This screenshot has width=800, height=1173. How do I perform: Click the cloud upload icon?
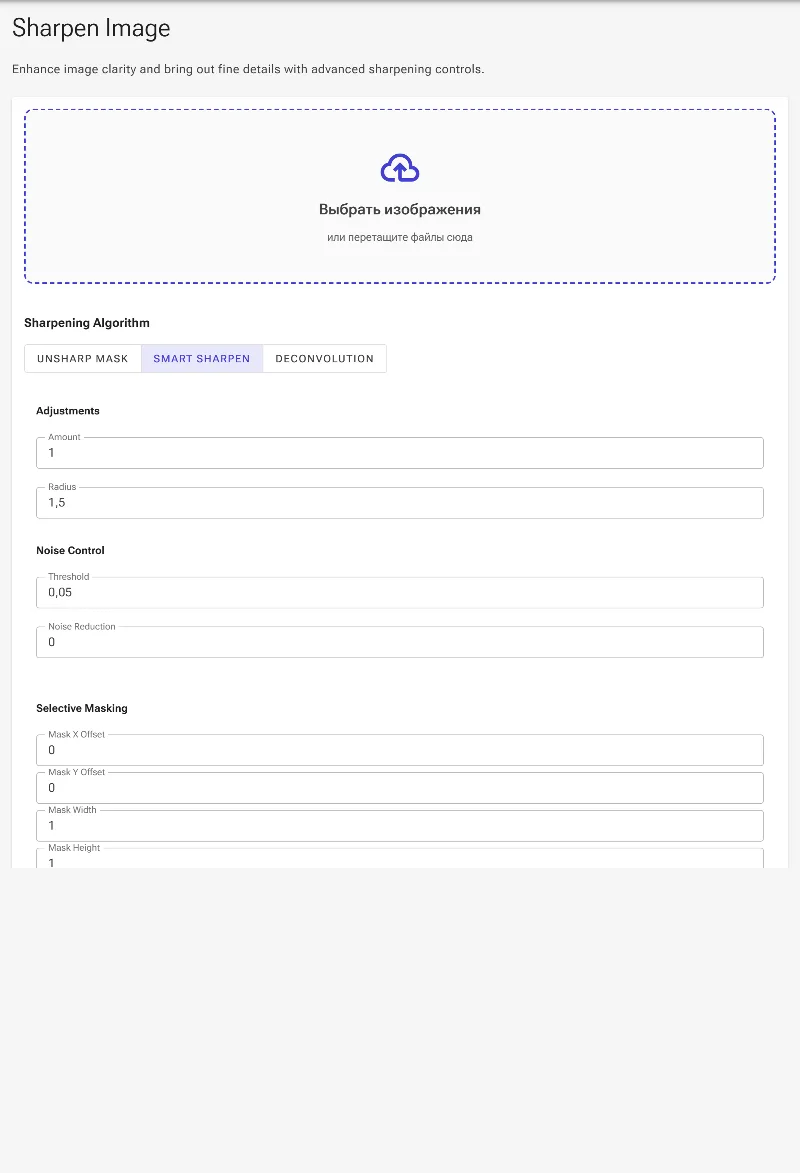tap(400, 168)
